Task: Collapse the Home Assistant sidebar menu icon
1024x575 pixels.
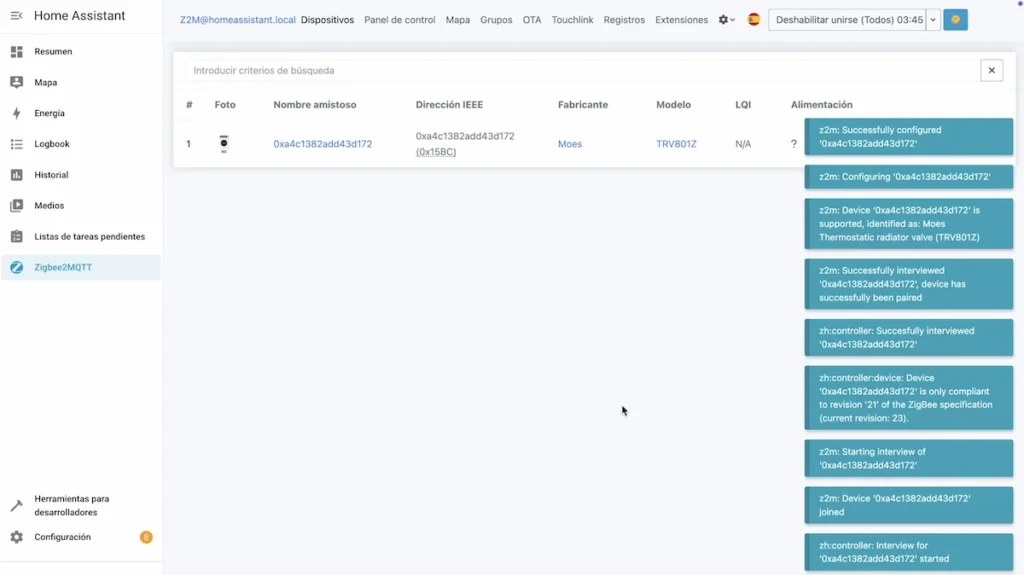Action: (x=16, y=16)
